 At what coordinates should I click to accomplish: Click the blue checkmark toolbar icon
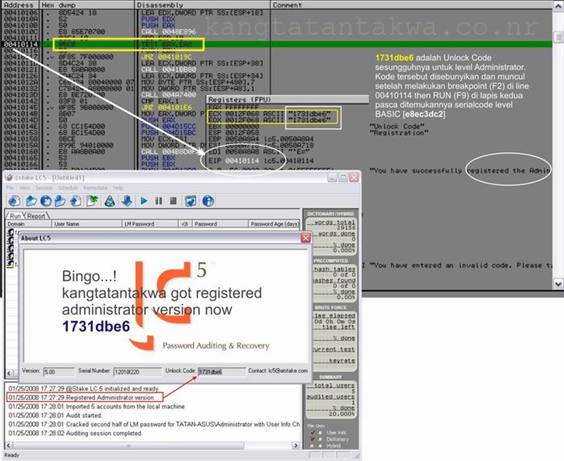pos(190,201)
